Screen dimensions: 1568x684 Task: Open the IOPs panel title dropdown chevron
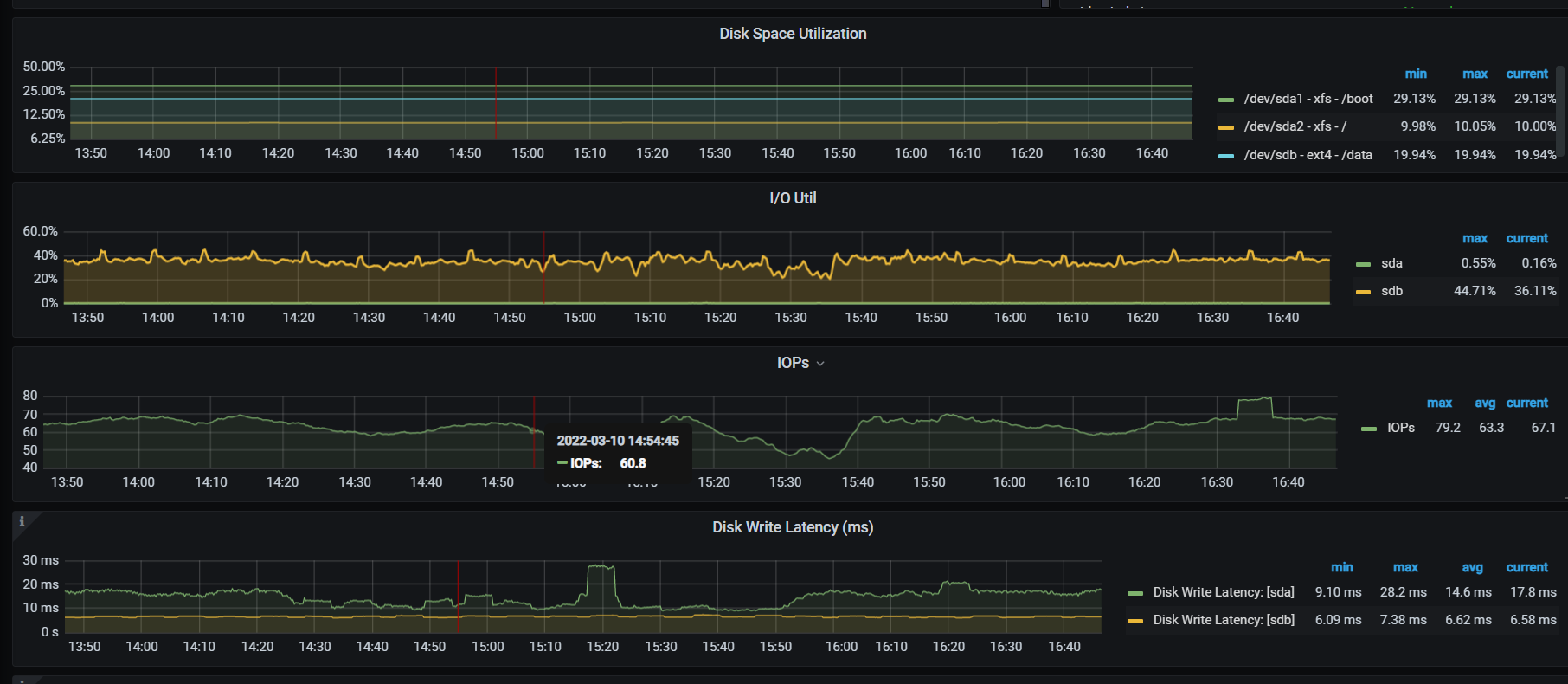click(820, 364)
